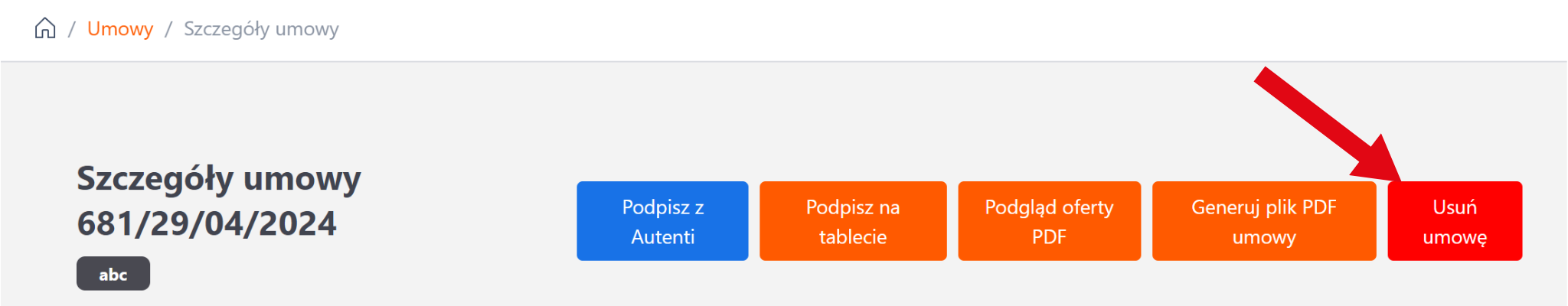Select the contract number 681/29/04/2024

click(207, 223)
